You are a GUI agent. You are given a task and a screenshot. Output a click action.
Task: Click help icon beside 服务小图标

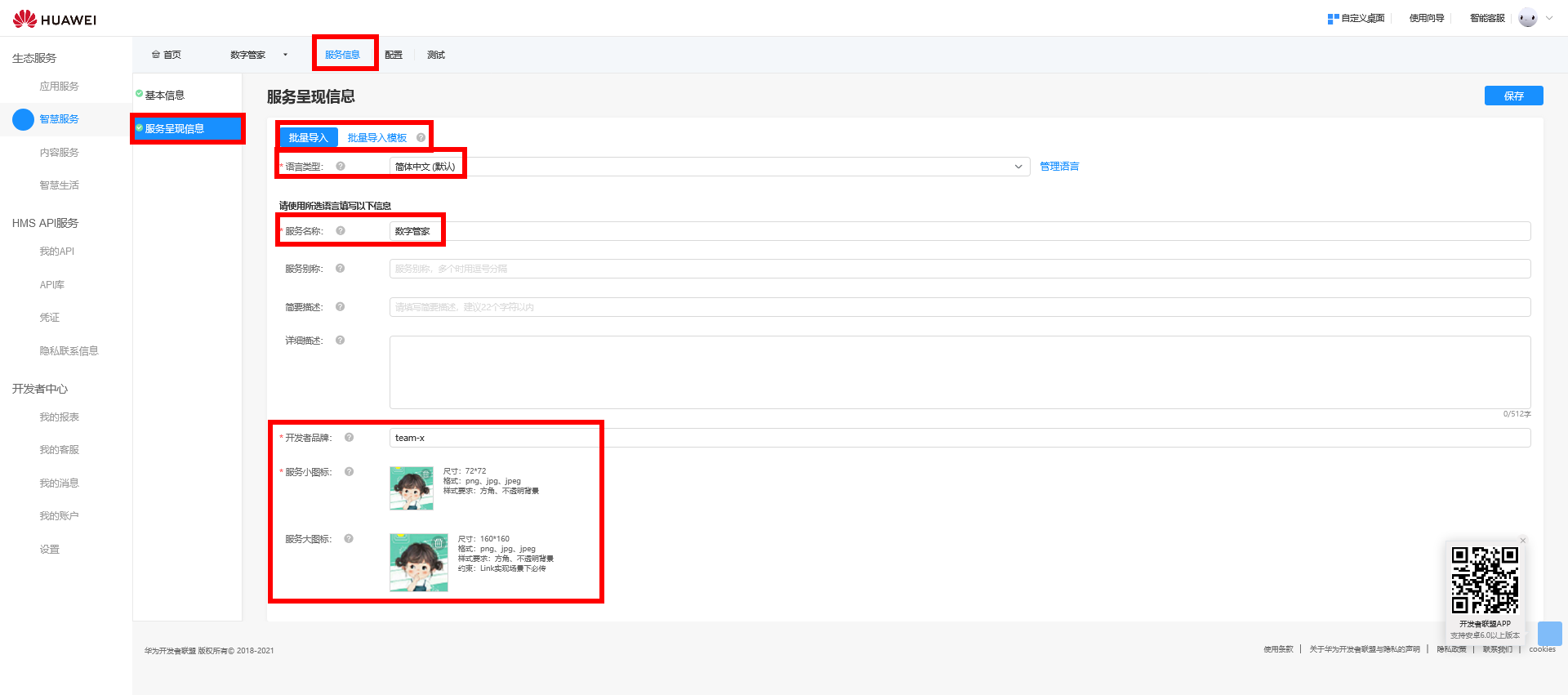tap(349, 471)
